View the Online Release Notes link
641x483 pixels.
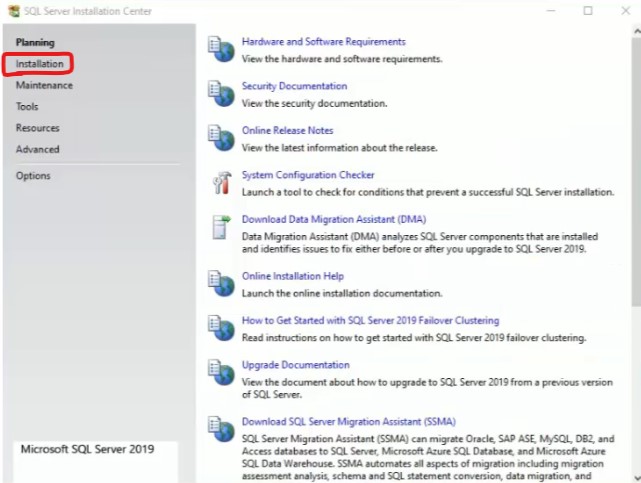287,130
